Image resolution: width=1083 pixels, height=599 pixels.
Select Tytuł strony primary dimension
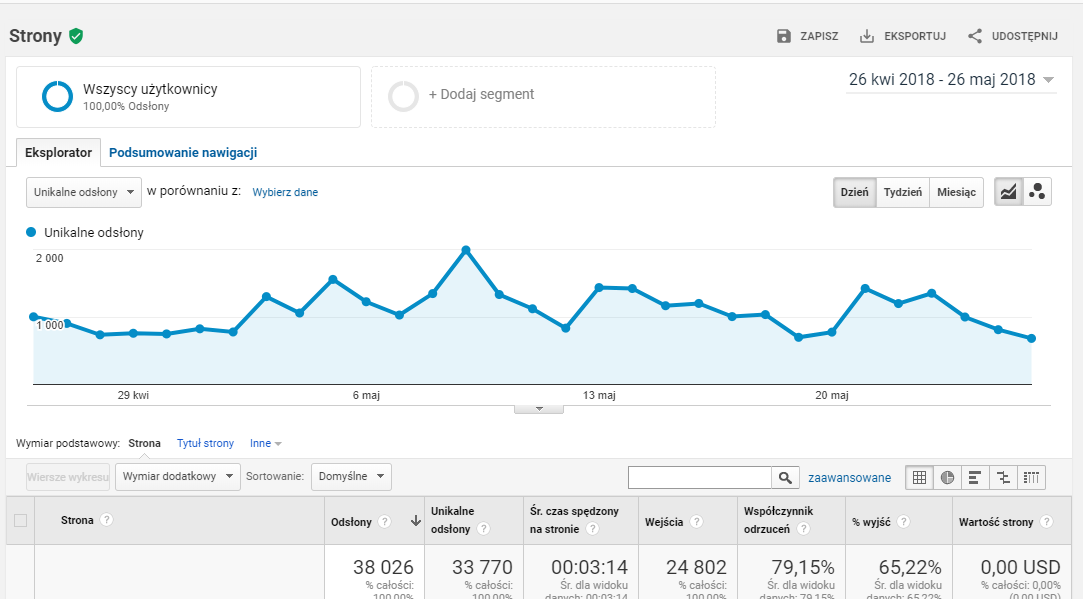pos(205,444)
